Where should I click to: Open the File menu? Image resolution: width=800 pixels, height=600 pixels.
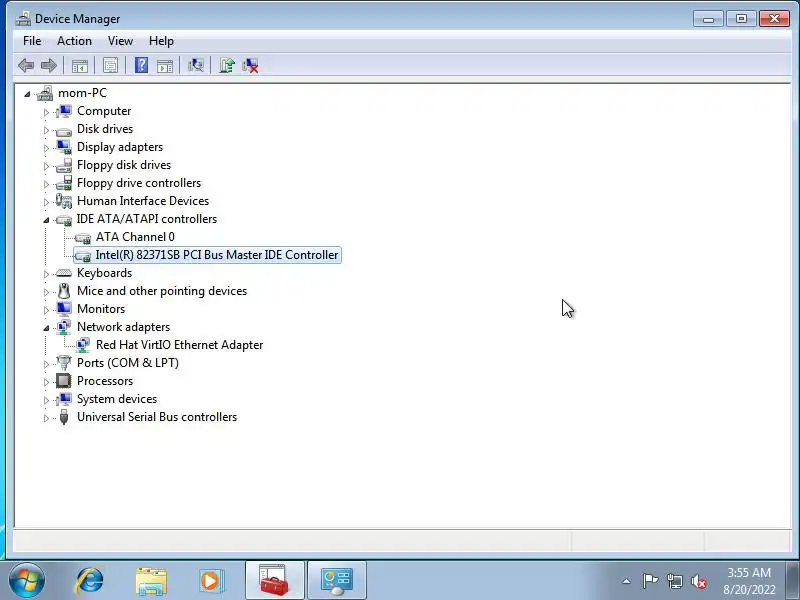pos(32,41)
